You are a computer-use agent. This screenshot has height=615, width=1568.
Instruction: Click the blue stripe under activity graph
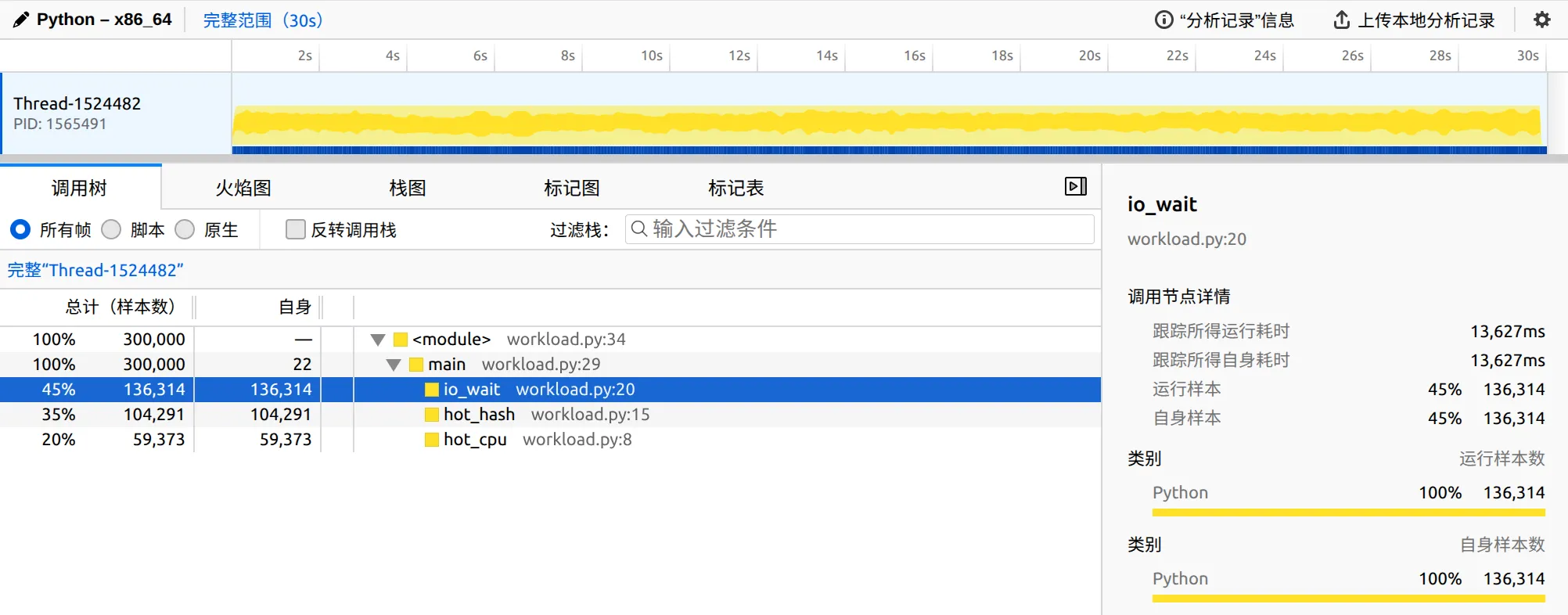[x=890, y=149]
